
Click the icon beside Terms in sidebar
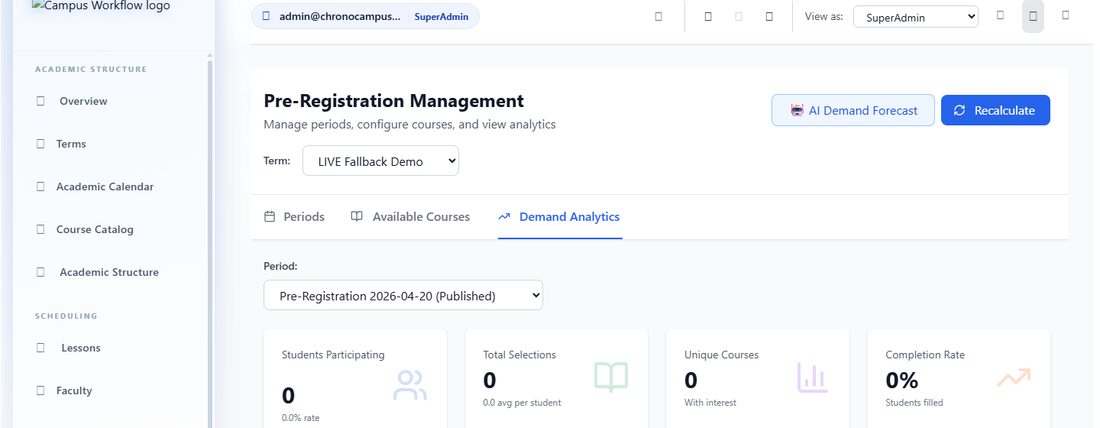[x=40, y=144]
